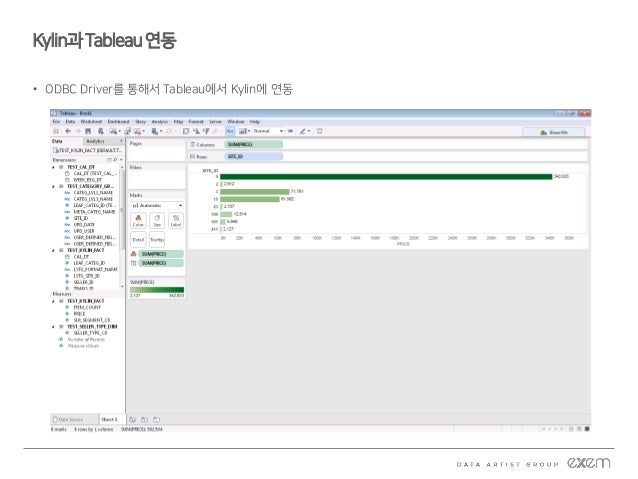Click the SUM(PRICE) pill on Columns shelf

pyautogui.click(x=253, y=145)
